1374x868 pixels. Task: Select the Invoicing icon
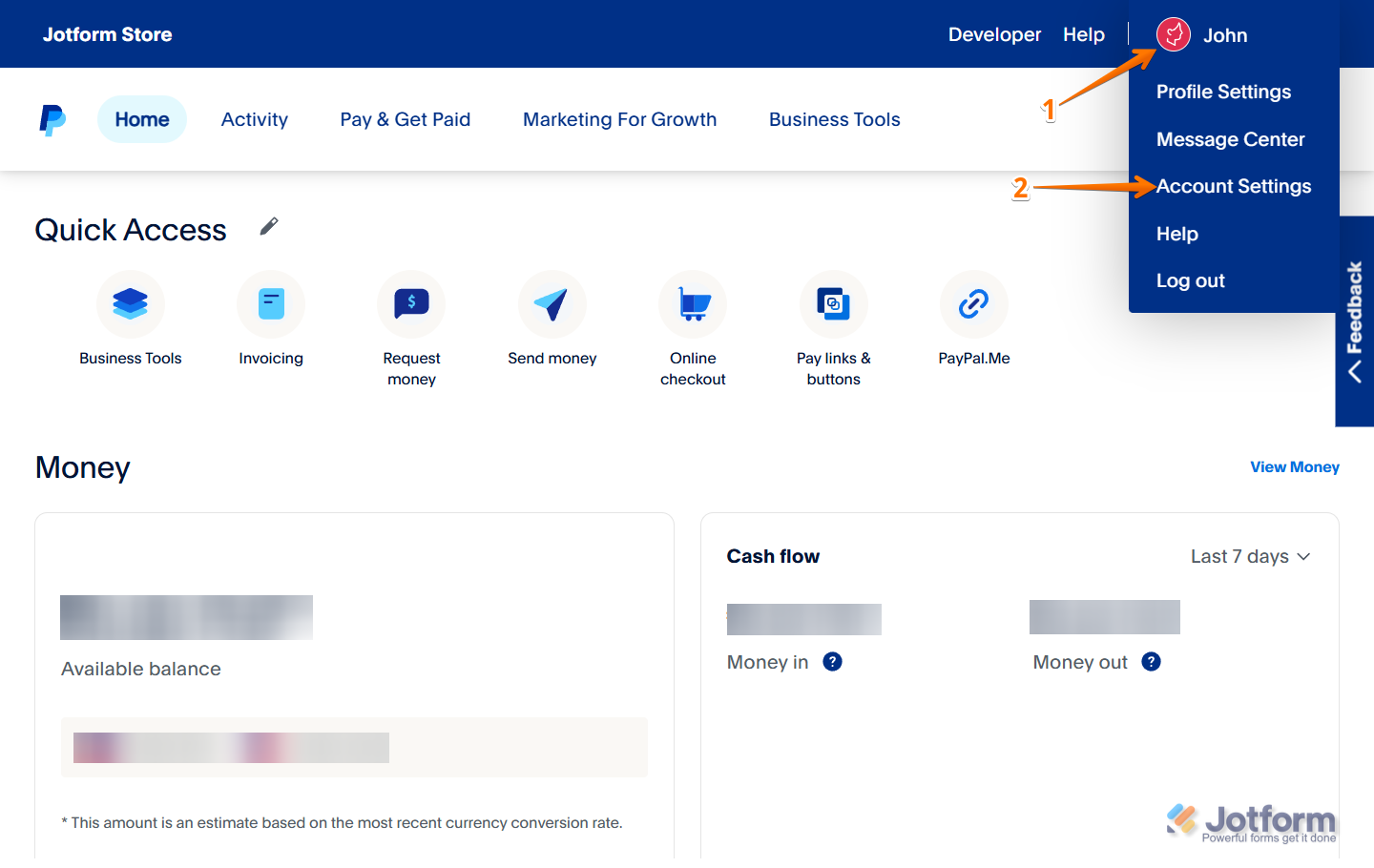(x=270, y=303)
